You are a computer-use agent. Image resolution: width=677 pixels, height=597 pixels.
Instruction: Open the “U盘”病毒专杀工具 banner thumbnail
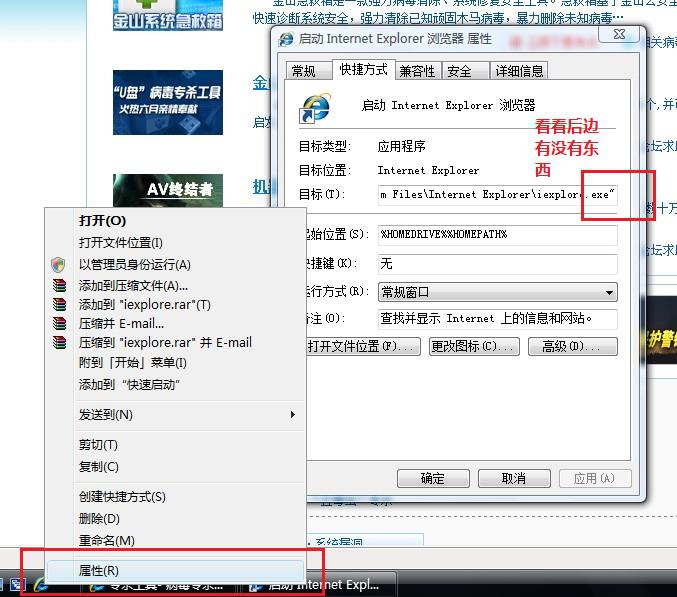pyautogui.click(x=168, y=102)
